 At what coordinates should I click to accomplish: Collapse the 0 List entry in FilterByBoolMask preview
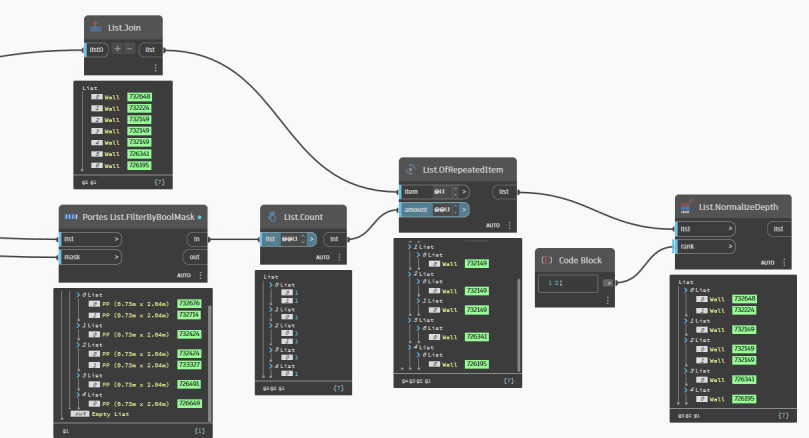[x=77, y=295]
